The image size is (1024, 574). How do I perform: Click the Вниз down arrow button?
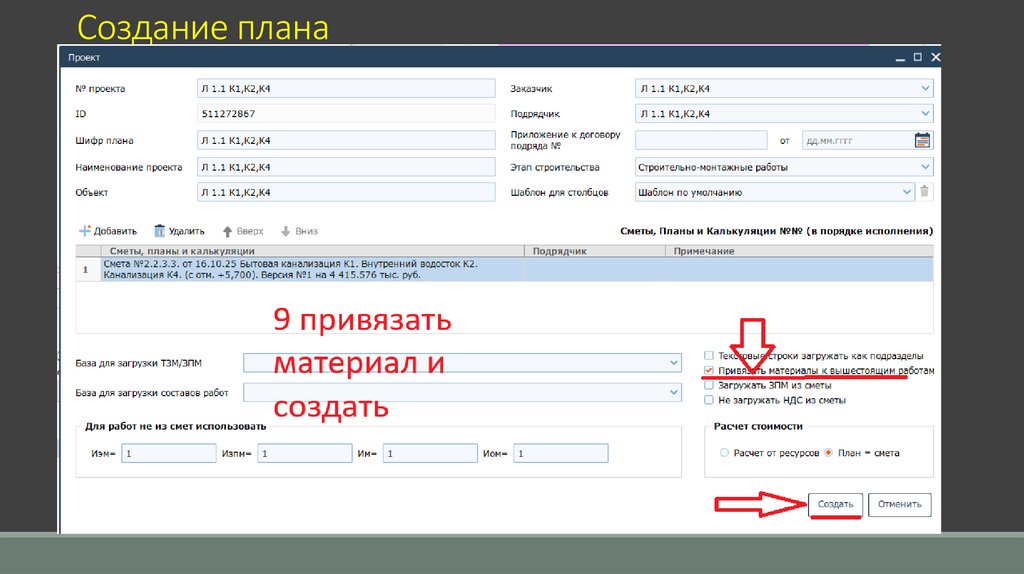pos(299,231)
